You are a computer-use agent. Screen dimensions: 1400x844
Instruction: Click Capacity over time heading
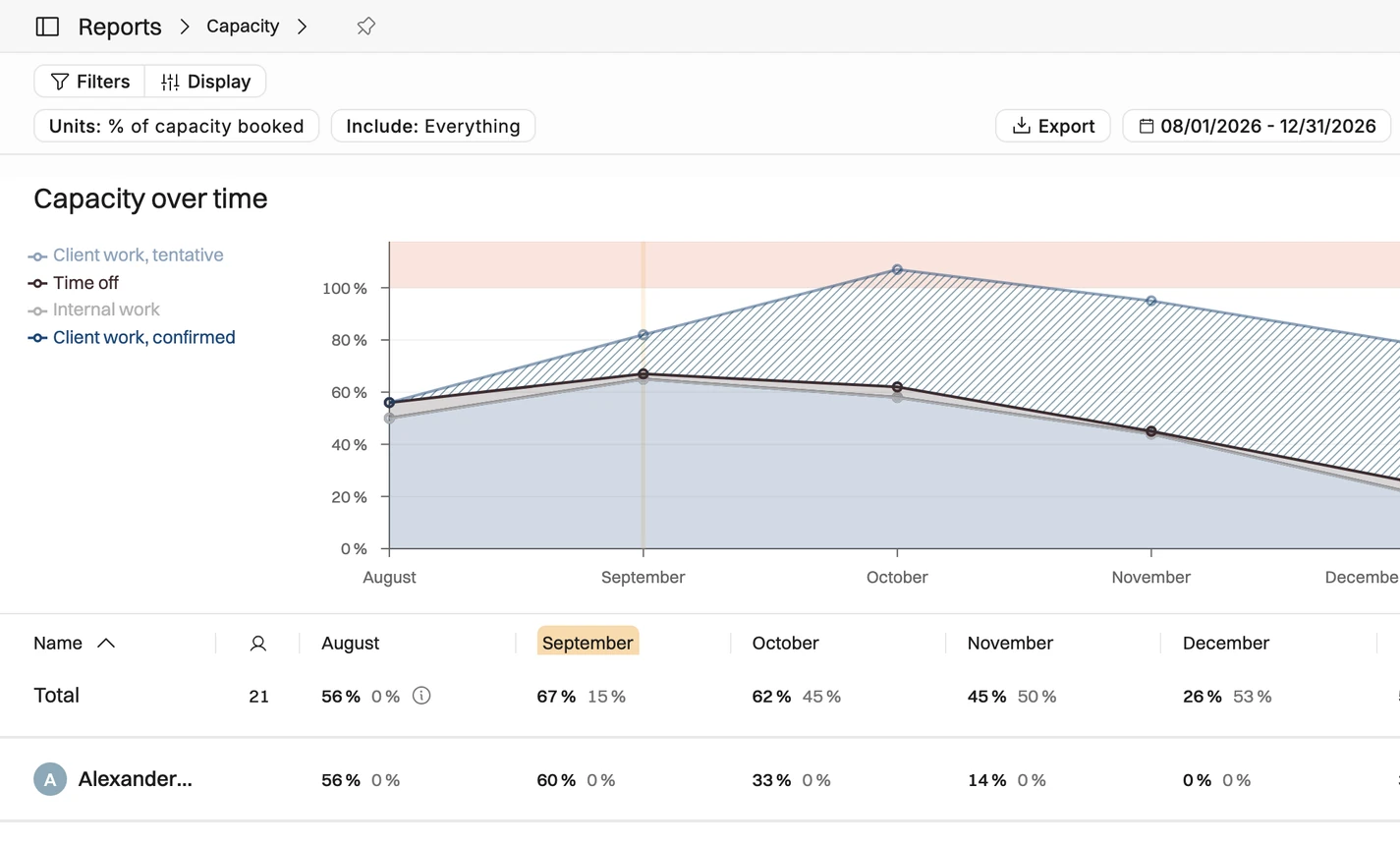point(150,198)
